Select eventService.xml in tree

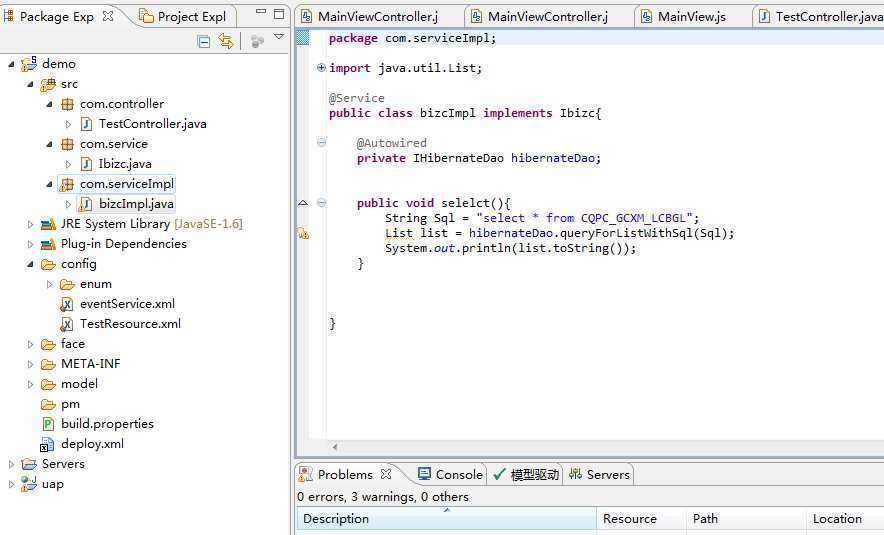point(127,304)
